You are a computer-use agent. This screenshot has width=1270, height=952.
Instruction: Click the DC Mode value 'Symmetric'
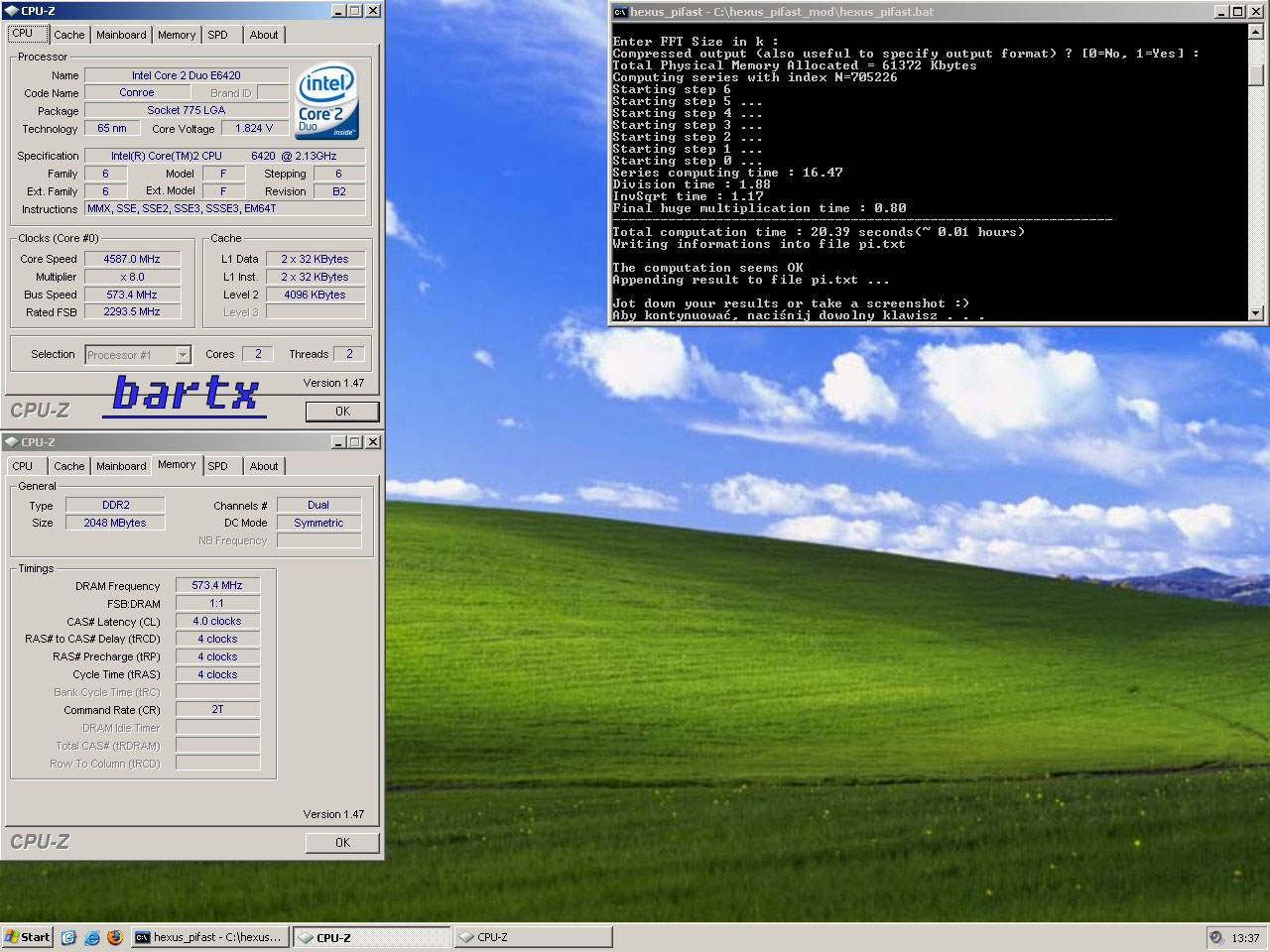318,523
